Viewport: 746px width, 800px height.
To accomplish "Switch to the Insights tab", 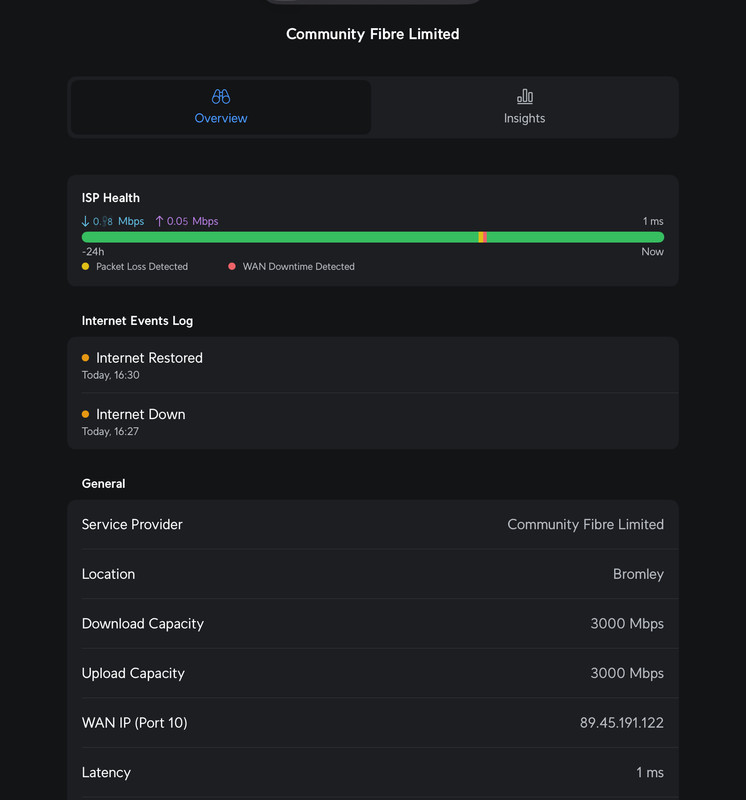I will point(525,107).
